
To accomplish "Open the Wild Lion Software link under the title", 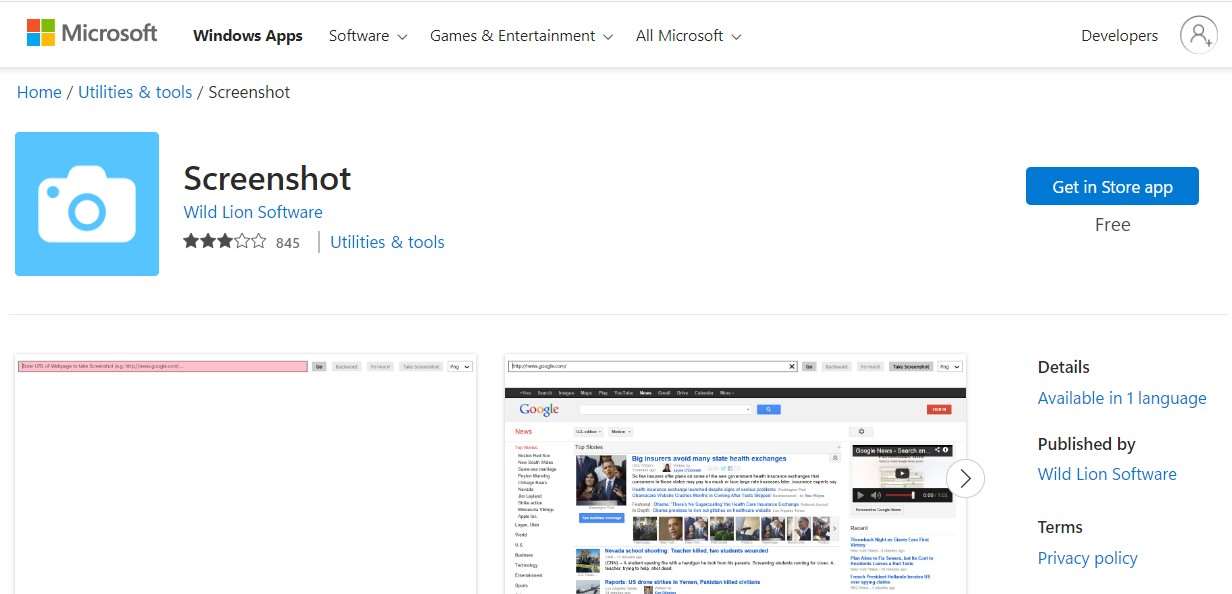I will click(x=253, y=212).
